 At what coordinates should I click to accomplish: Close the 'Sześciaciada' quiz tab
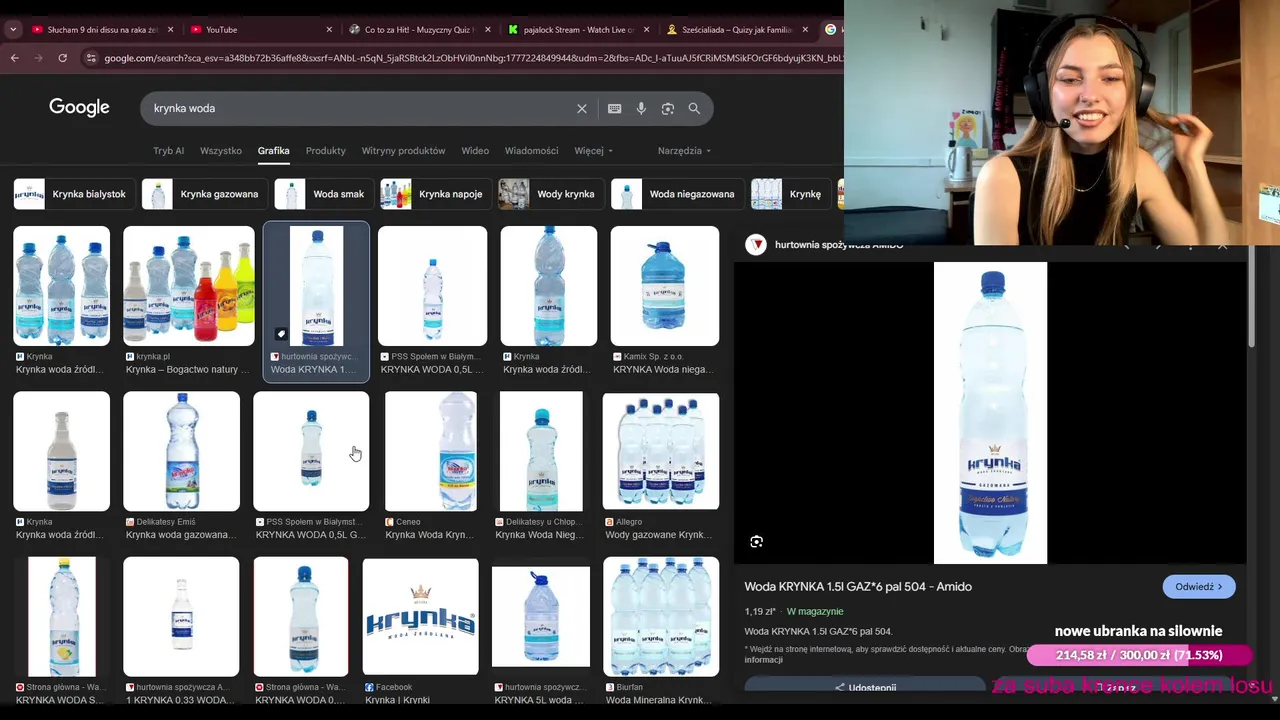(805, 29)
